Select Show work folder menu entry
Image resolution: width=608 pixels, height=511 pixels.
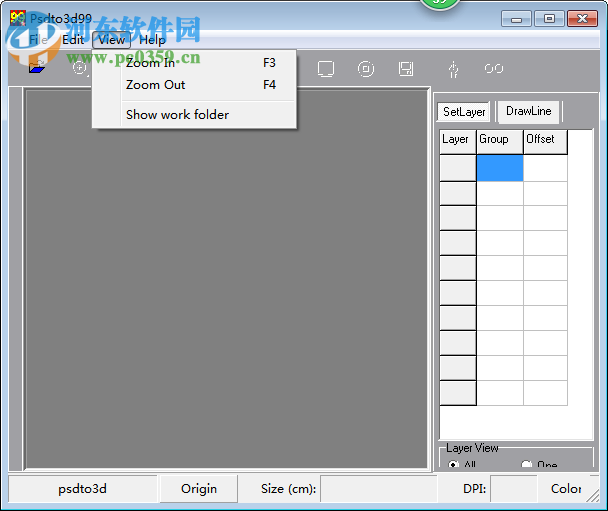tap(194, 115)
